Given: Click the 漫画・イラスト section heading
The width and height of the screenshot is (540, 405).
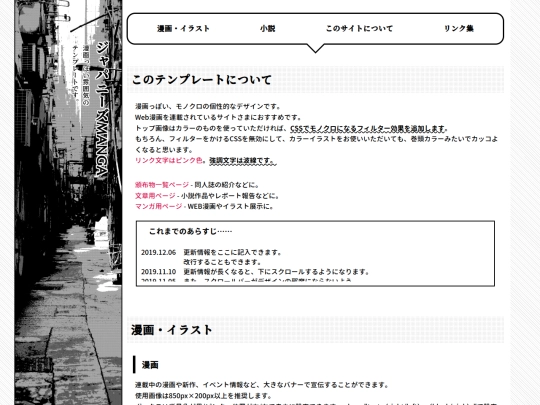Looking at the screenshot, I should [172, 330].
